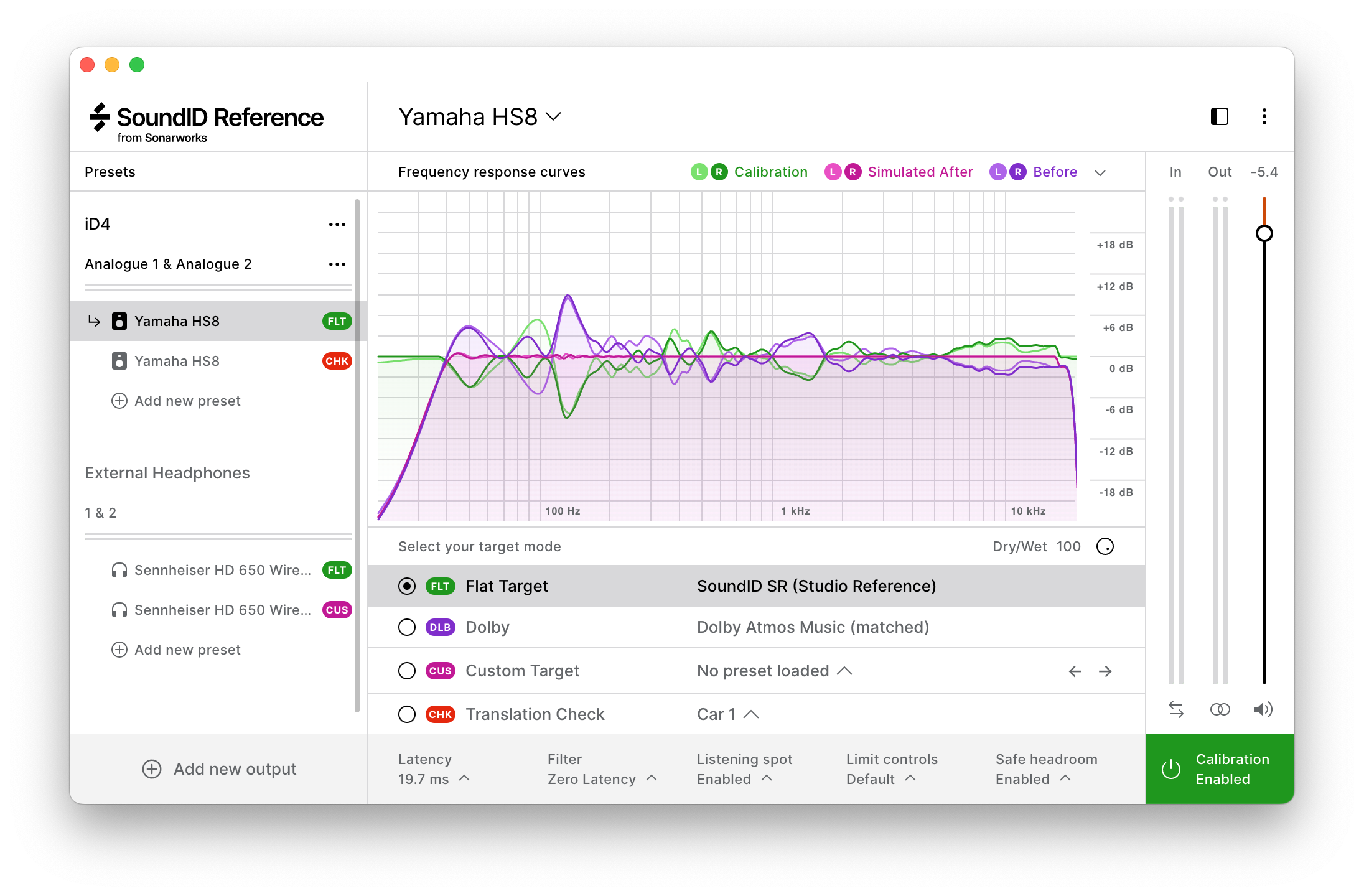Click the Calibration legend label
The height and width of the screenshot is (896, 1364).
click(x=771, y=172)
